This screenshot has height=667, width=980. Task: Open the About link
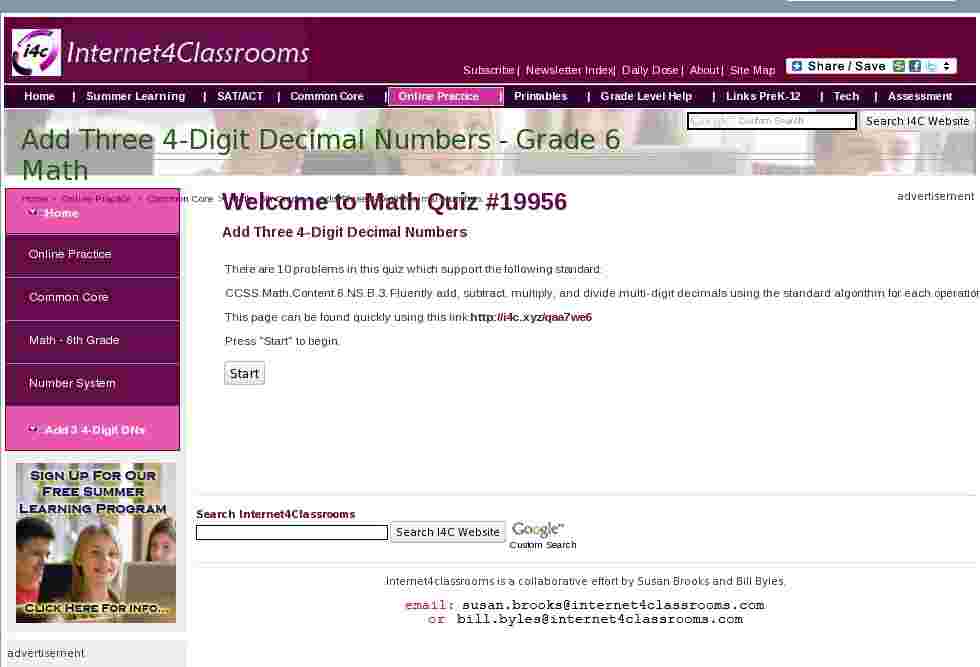tap(704, 70)
